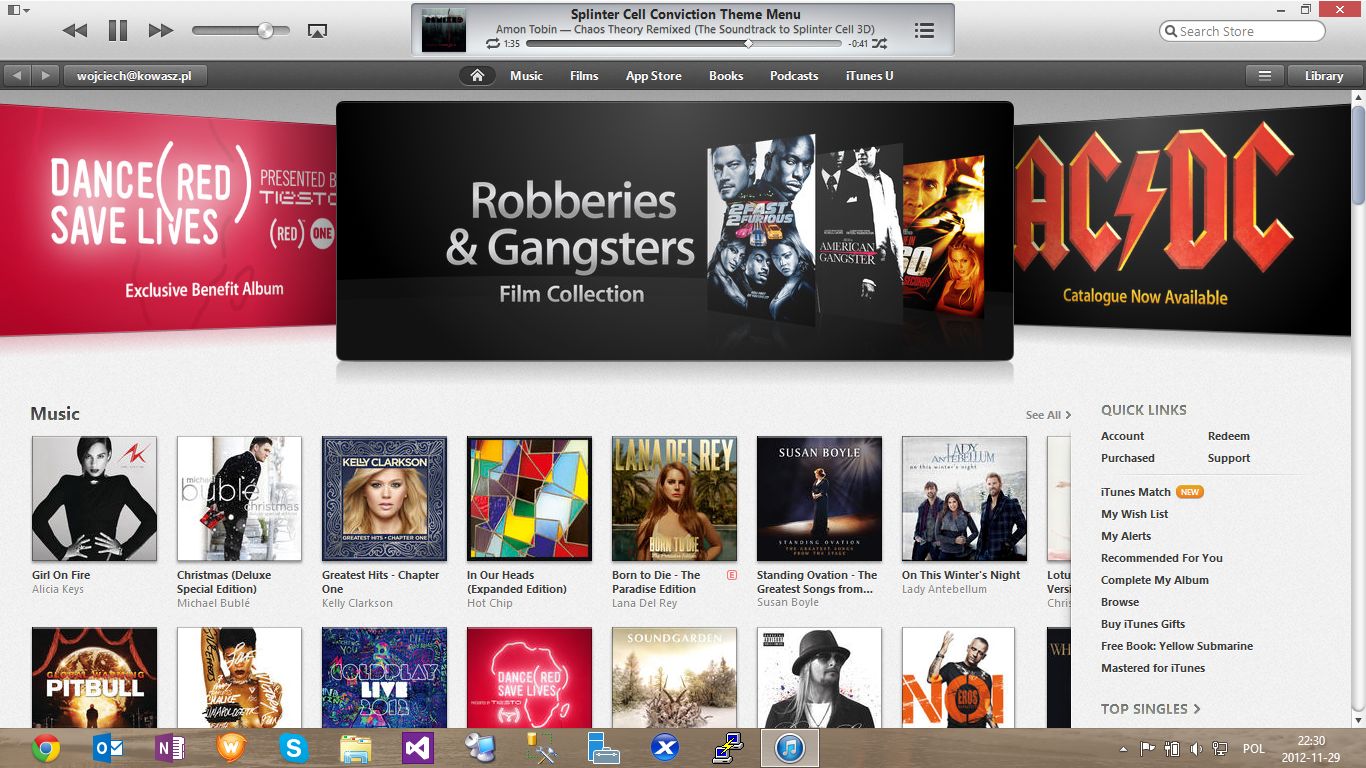
Task: Skip forward to the next track
Action: (x=161, y=31)
